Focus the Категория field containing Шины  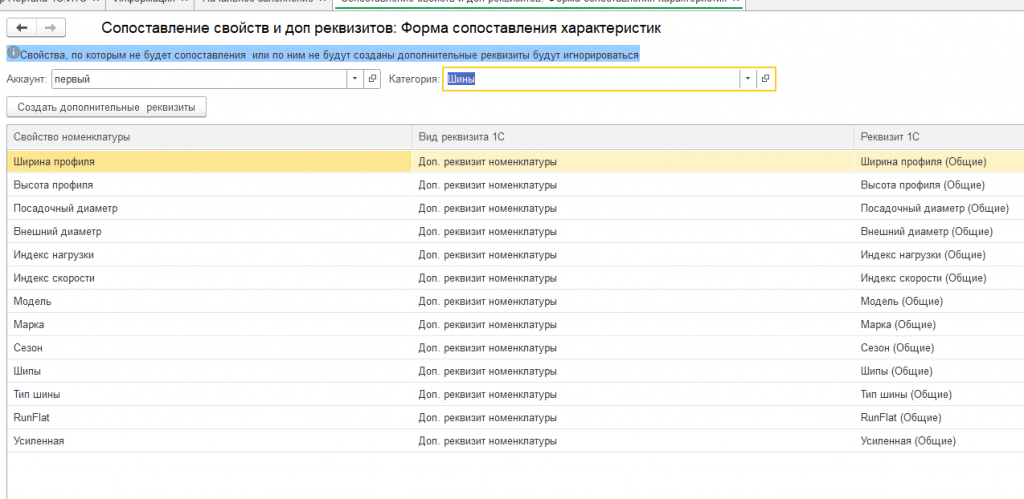point(592,79)
